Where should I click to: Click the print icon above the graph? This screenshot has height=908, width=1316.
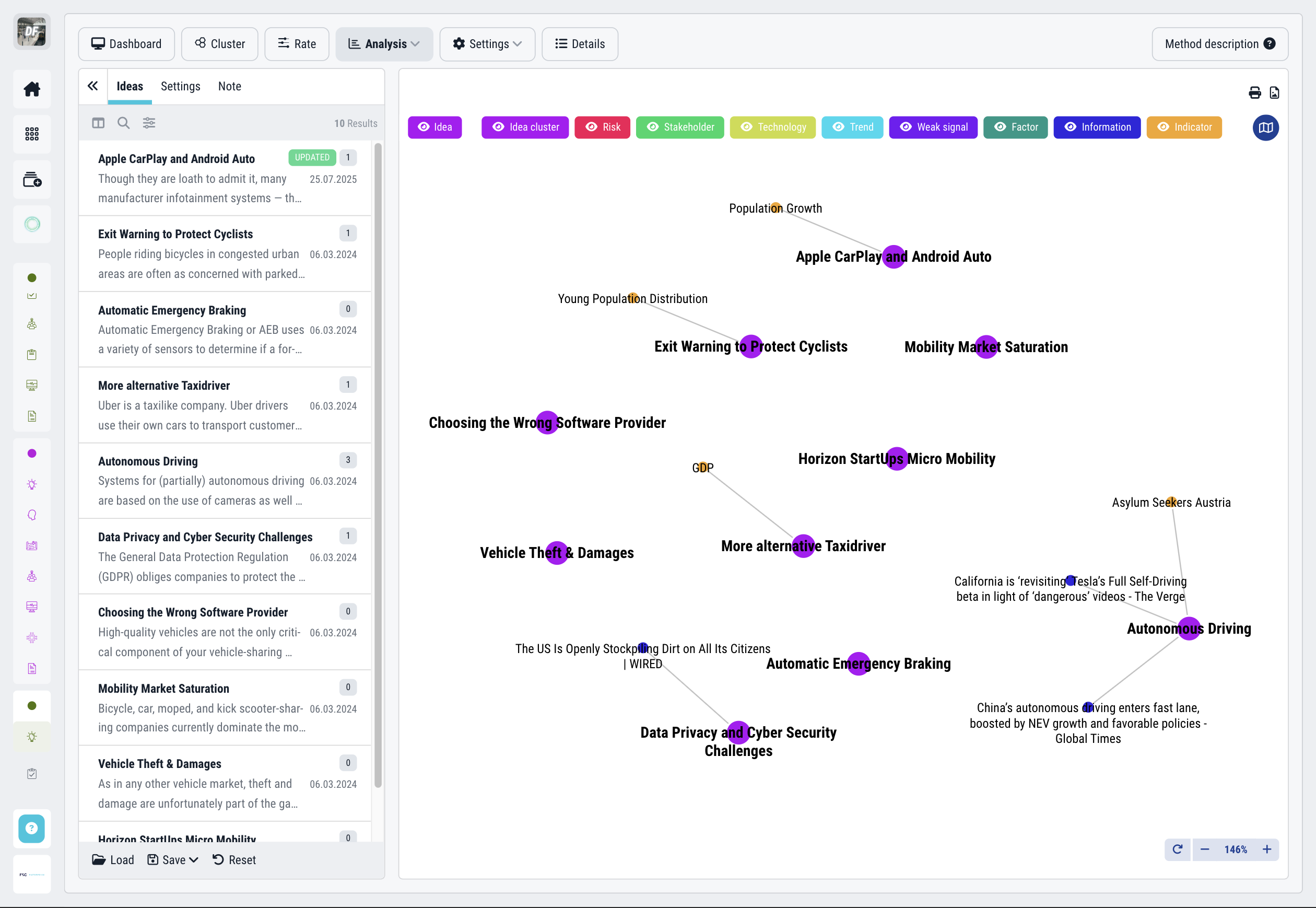point(1254,93)
